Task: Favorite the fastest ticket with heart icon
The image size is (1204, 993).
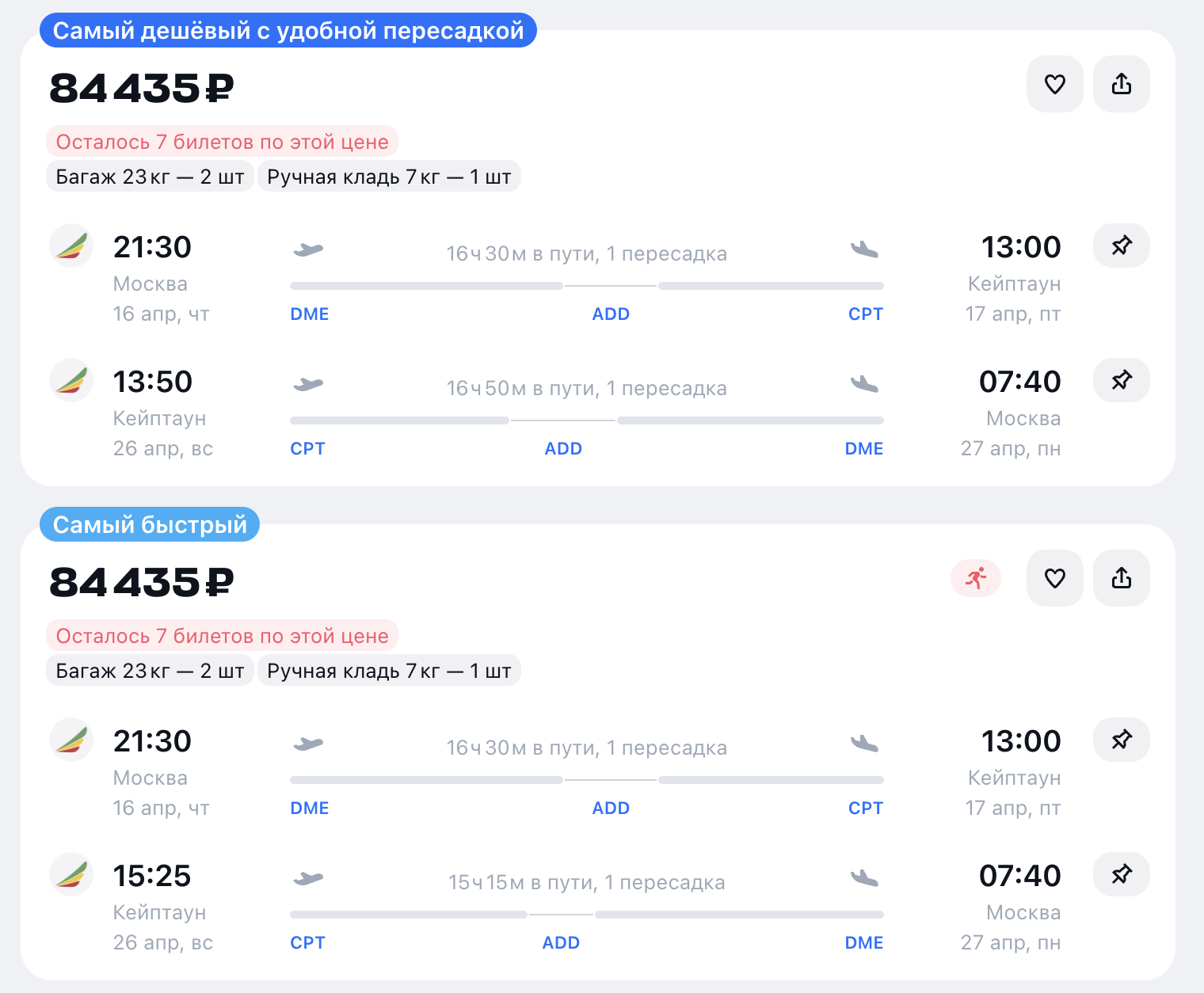Action: (1054, 578)
